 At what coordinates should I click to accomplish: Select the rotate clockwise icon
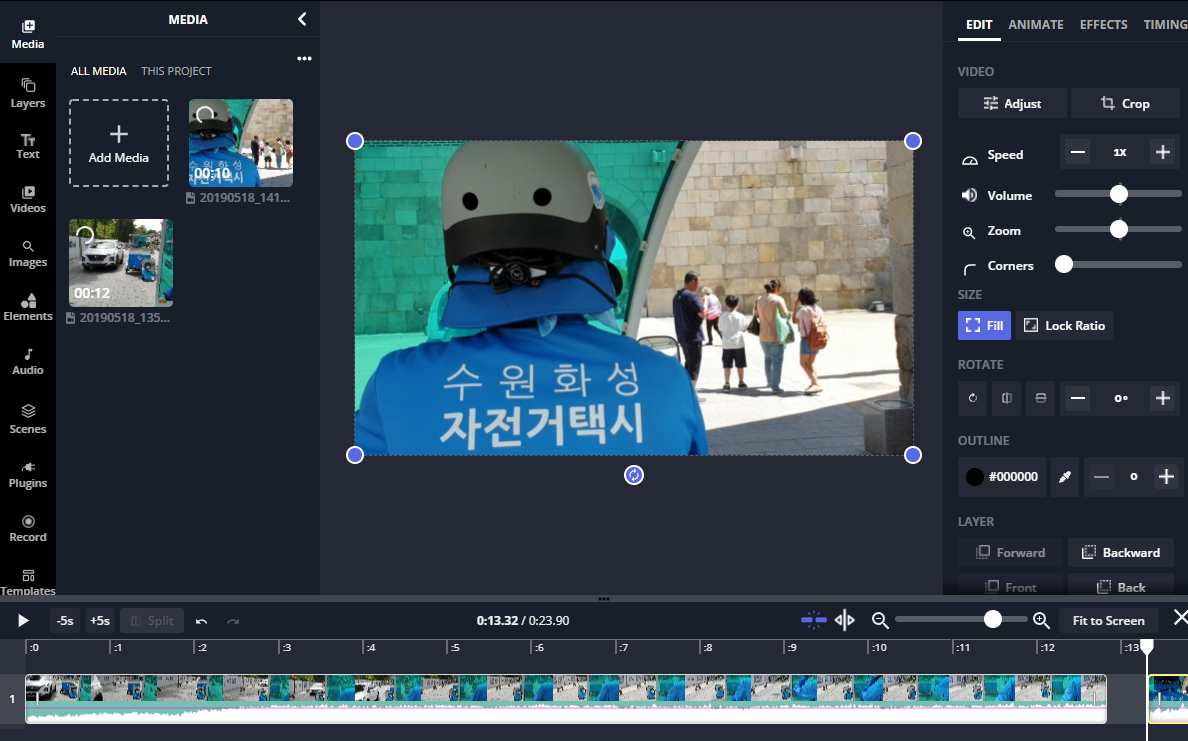972,398
